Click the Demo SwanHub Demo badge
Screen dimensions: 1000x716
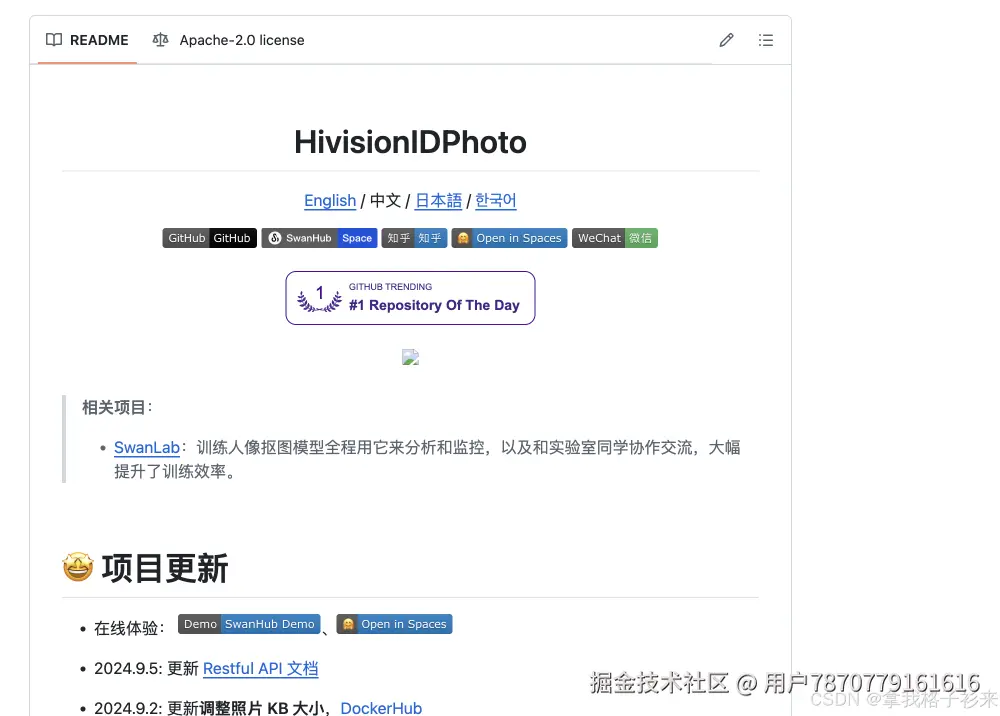pos(249,624)
